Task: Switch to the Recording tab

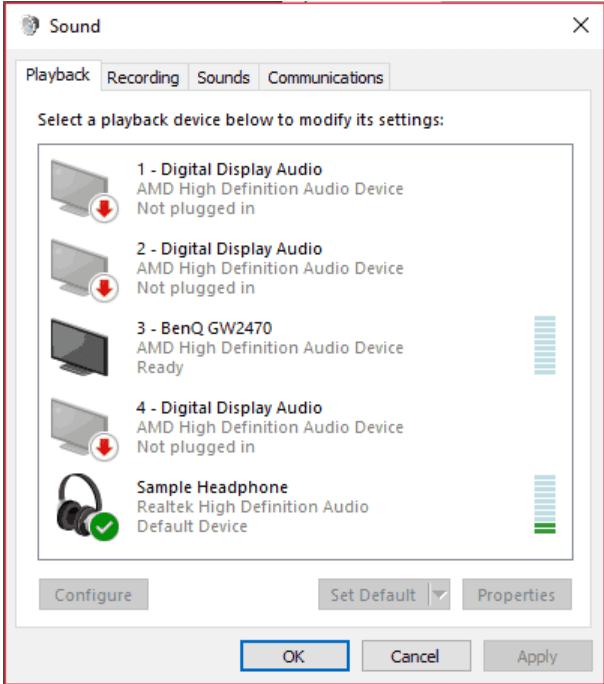Action: coord(143,77)
